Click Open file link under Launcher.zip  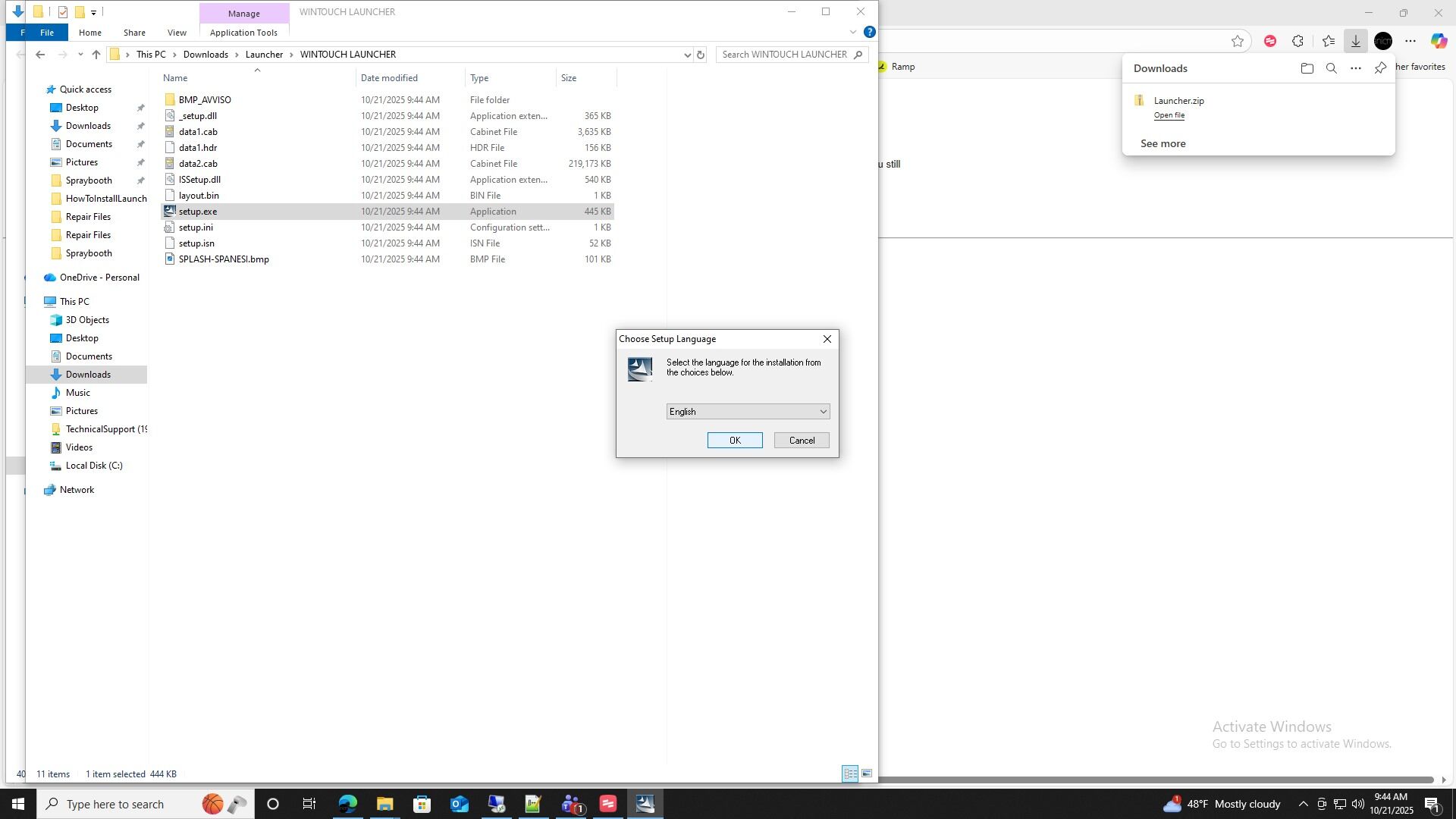pos(1169,115)
